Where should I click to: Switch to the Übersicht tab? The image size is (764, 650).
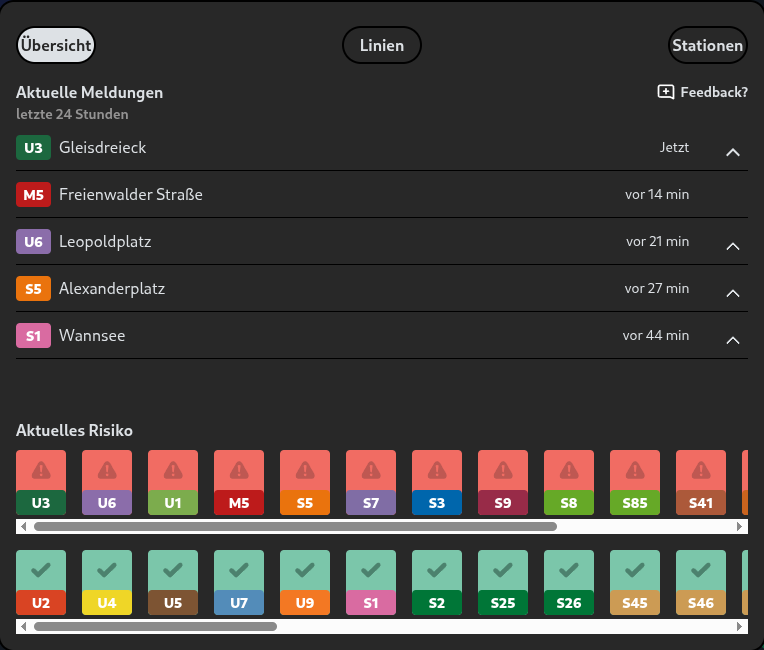(x=56, y=45)
